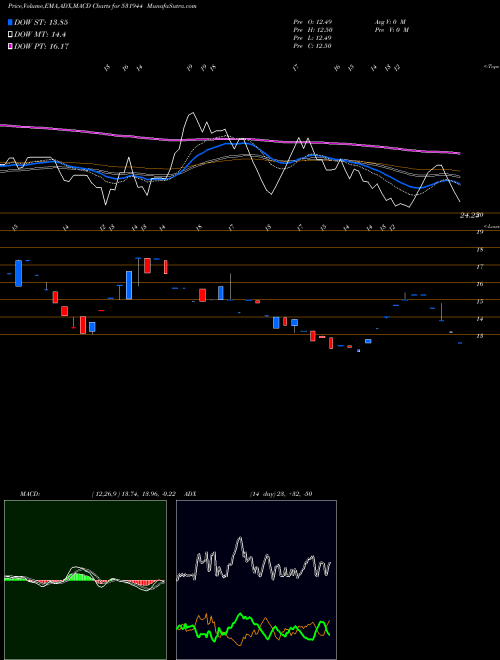This screenshot has height=660, width=500.
Task: Click the magenta DOW PT legend swatch
Action: (10, 46)
